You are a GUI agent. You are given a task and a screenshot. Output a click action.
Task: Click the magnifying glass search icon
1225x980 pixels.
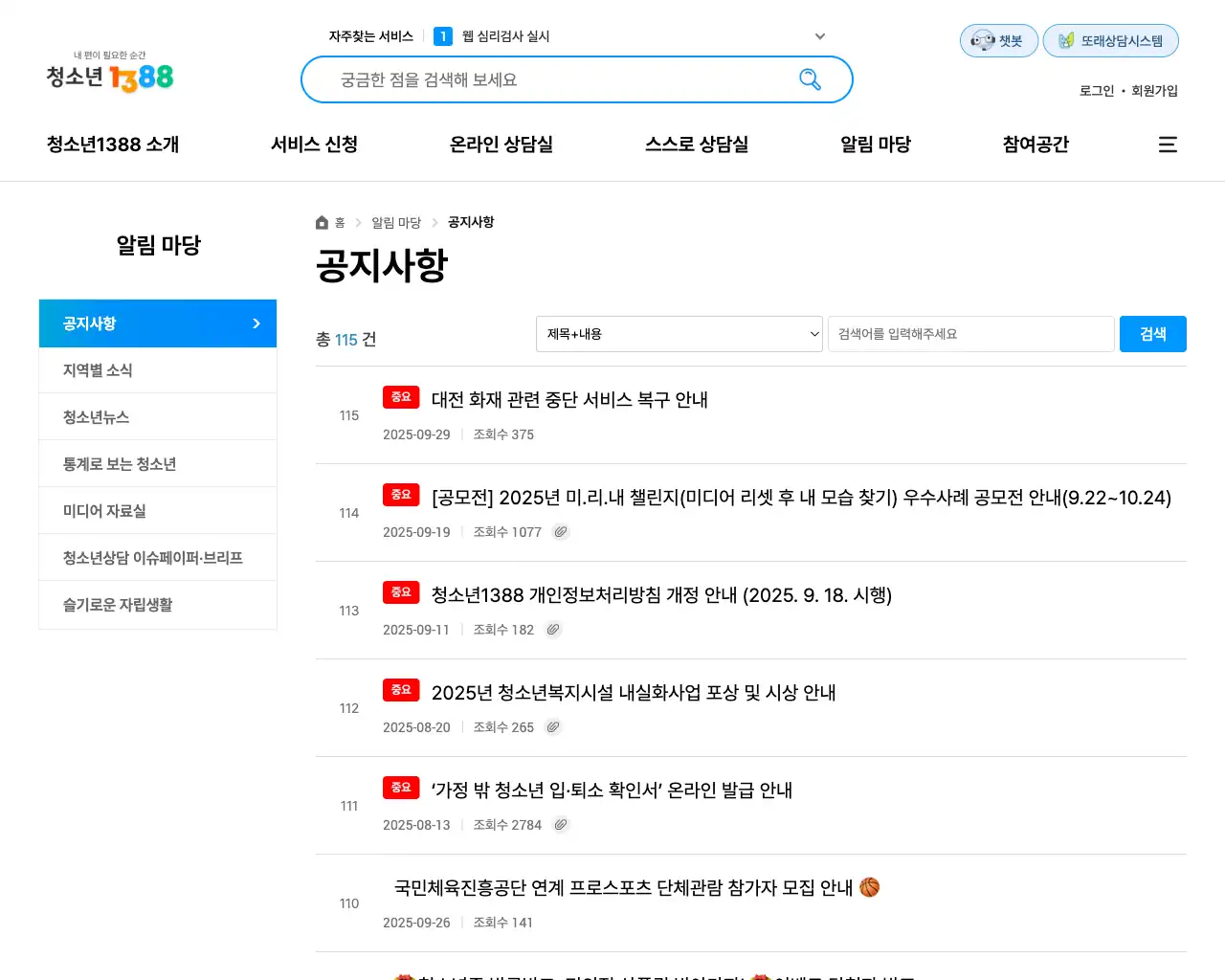click(x=810, y=79)
